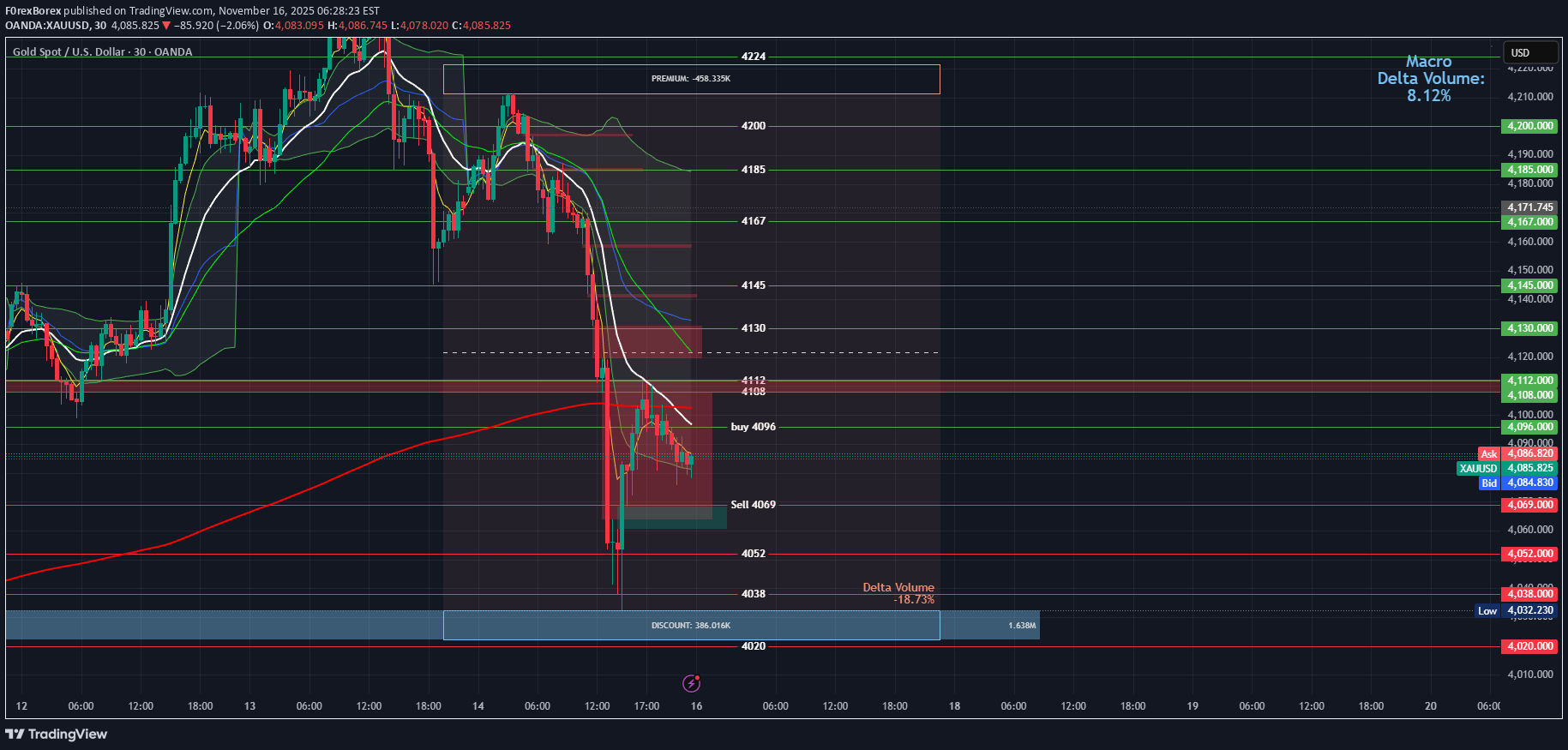Click the F0rexBorex author name
This screenshot has height=750, width=1568.
pyautogui.click(x=33, y=11)
